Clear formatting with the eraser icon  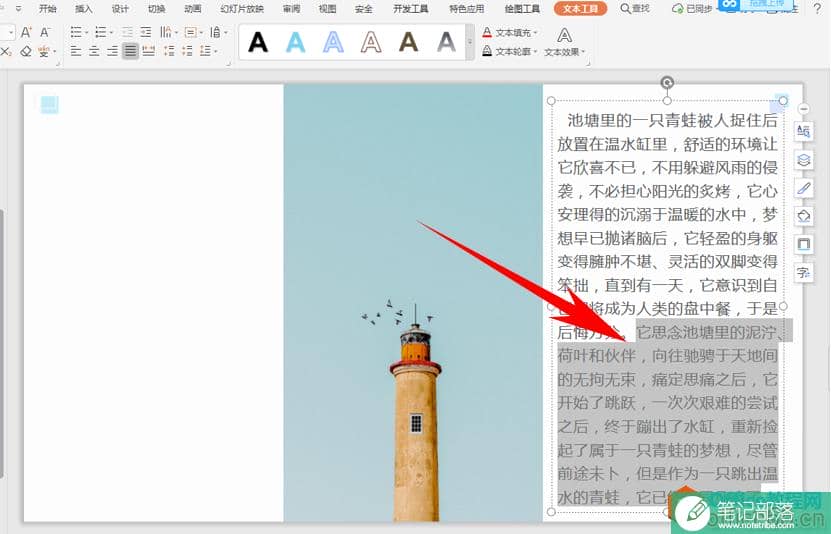(x=26, y=51)
